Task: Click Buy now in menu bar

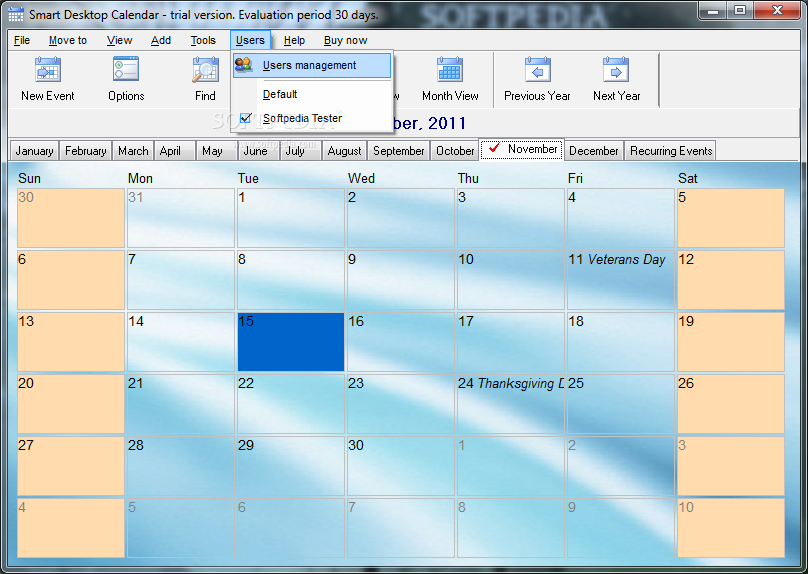Action: click(345, 40)
